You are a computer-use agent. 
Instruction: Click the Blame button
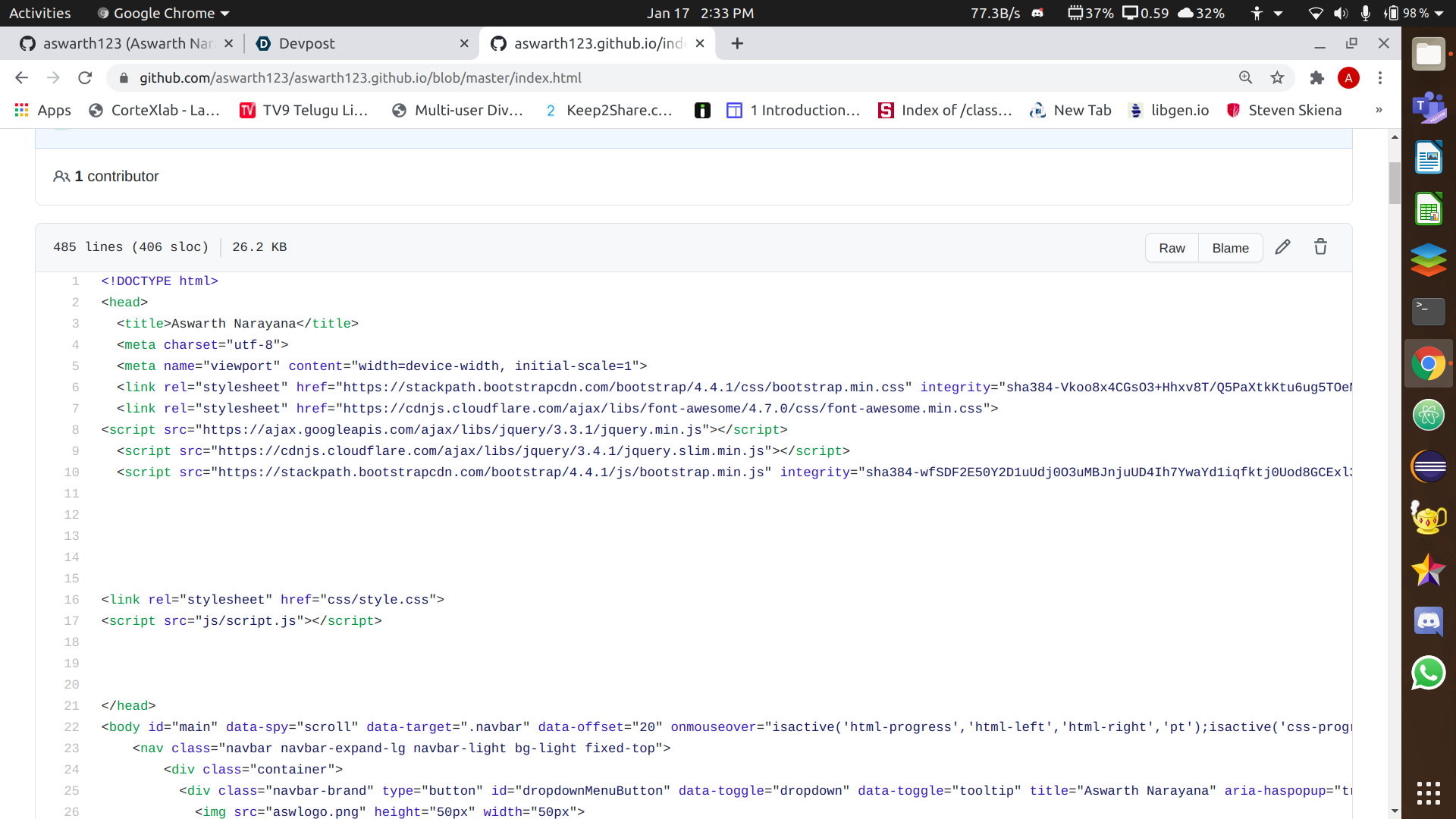tap(1230, 248)
